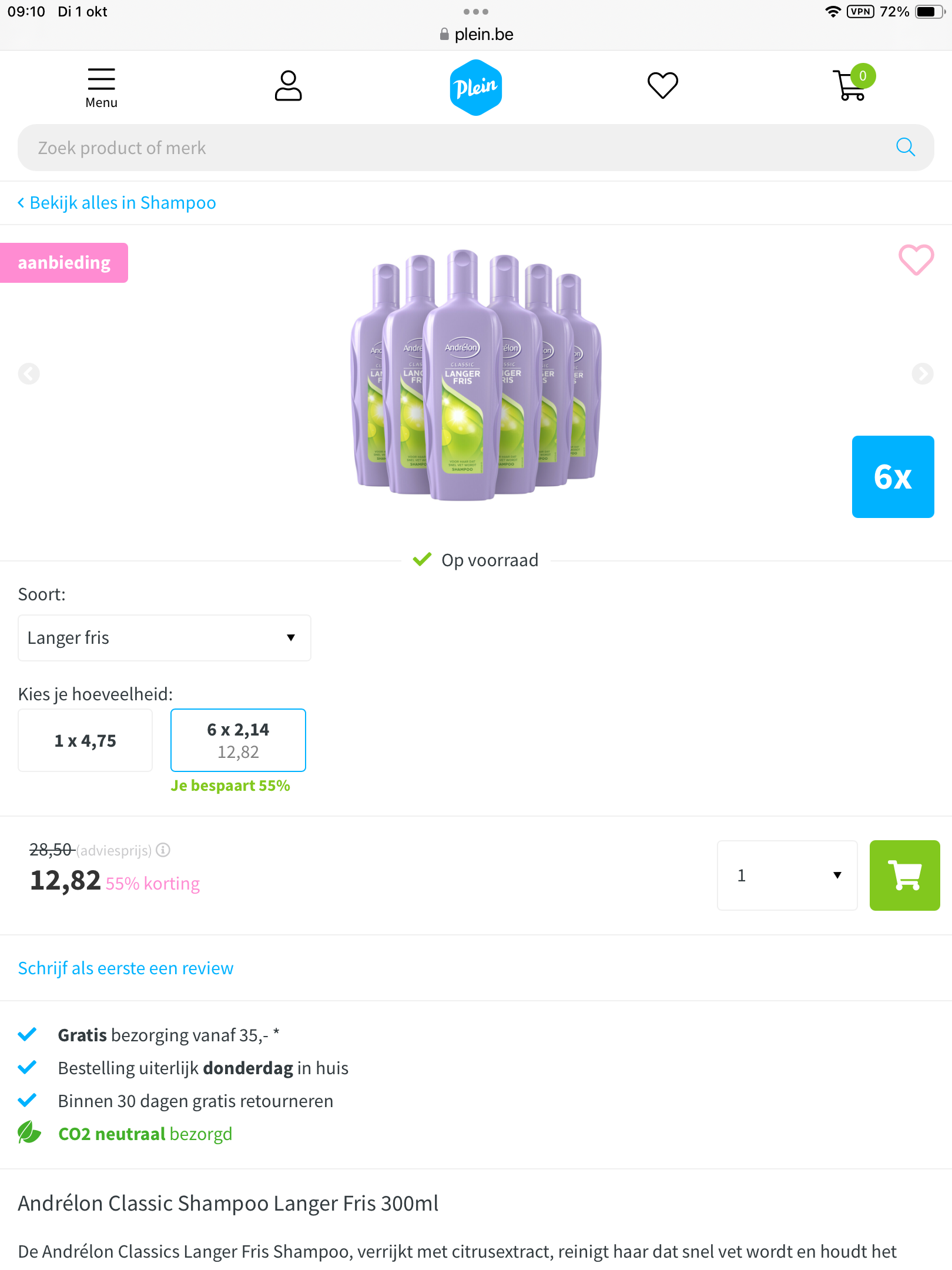Click the search magnifier icon
Image resolution: width=952 pixels, height=1270 pixels.
(x=905, y=147)
